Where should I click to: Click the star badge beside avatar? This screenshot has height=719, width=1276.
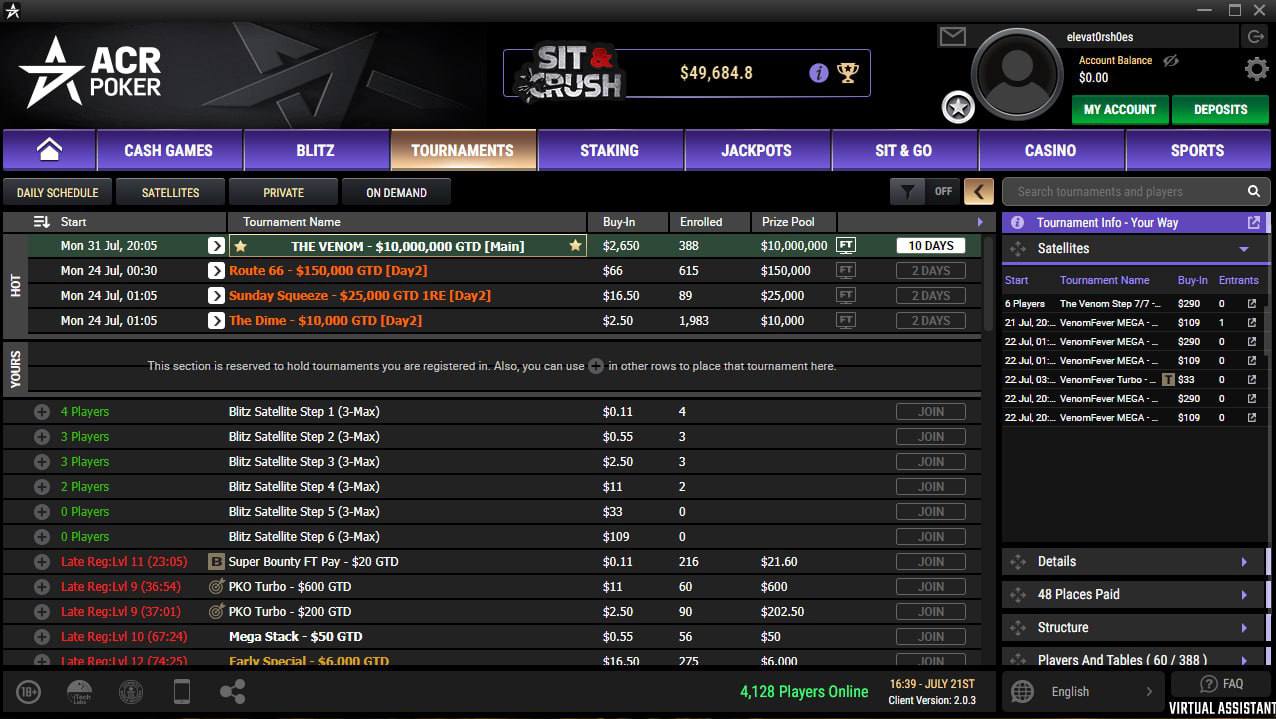pyautogui.click(x=958, y=107)
